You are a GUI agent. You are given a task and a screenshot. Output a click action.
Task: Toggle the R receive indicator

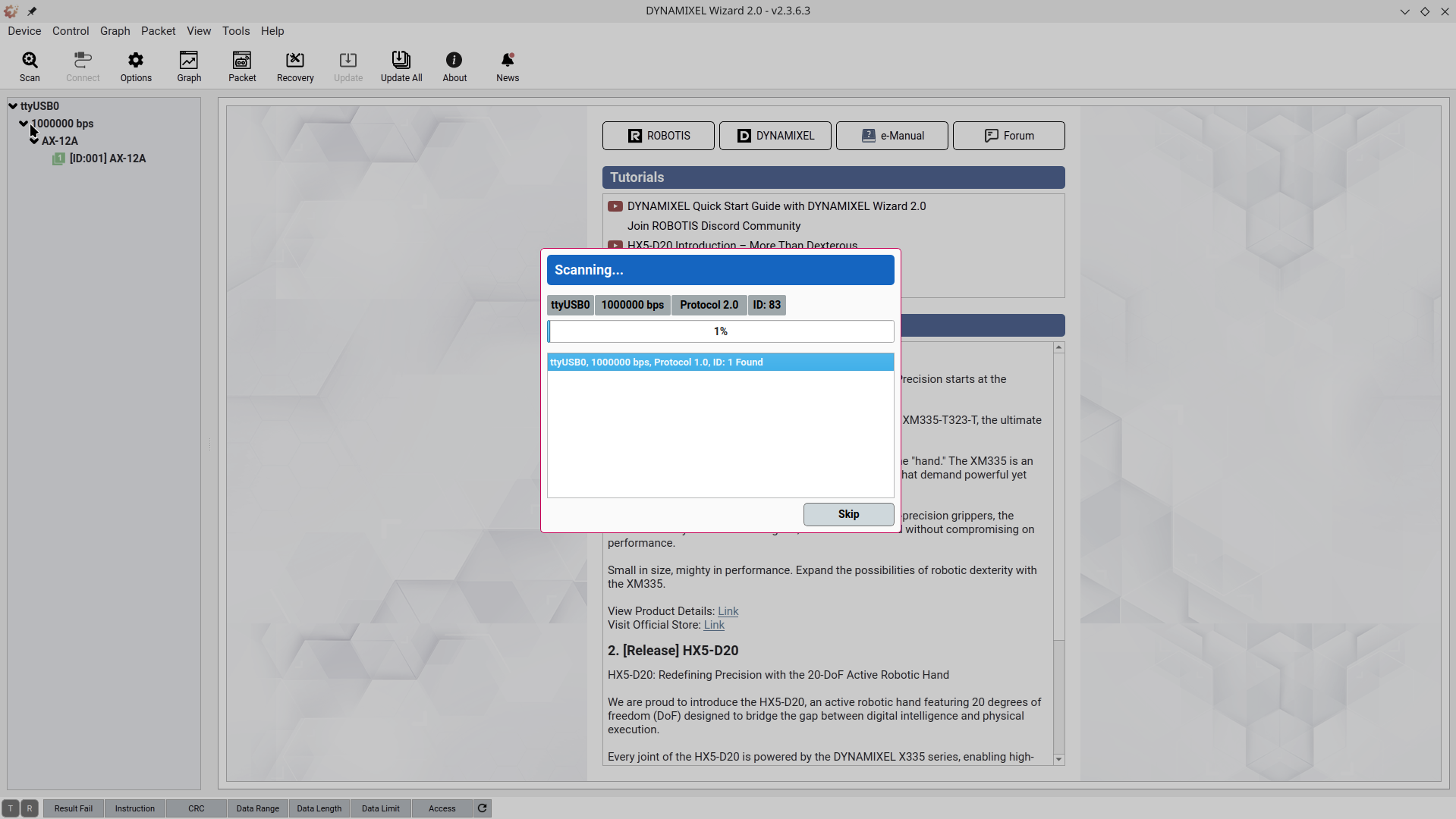pyautogui.click(x=30, y=808)
